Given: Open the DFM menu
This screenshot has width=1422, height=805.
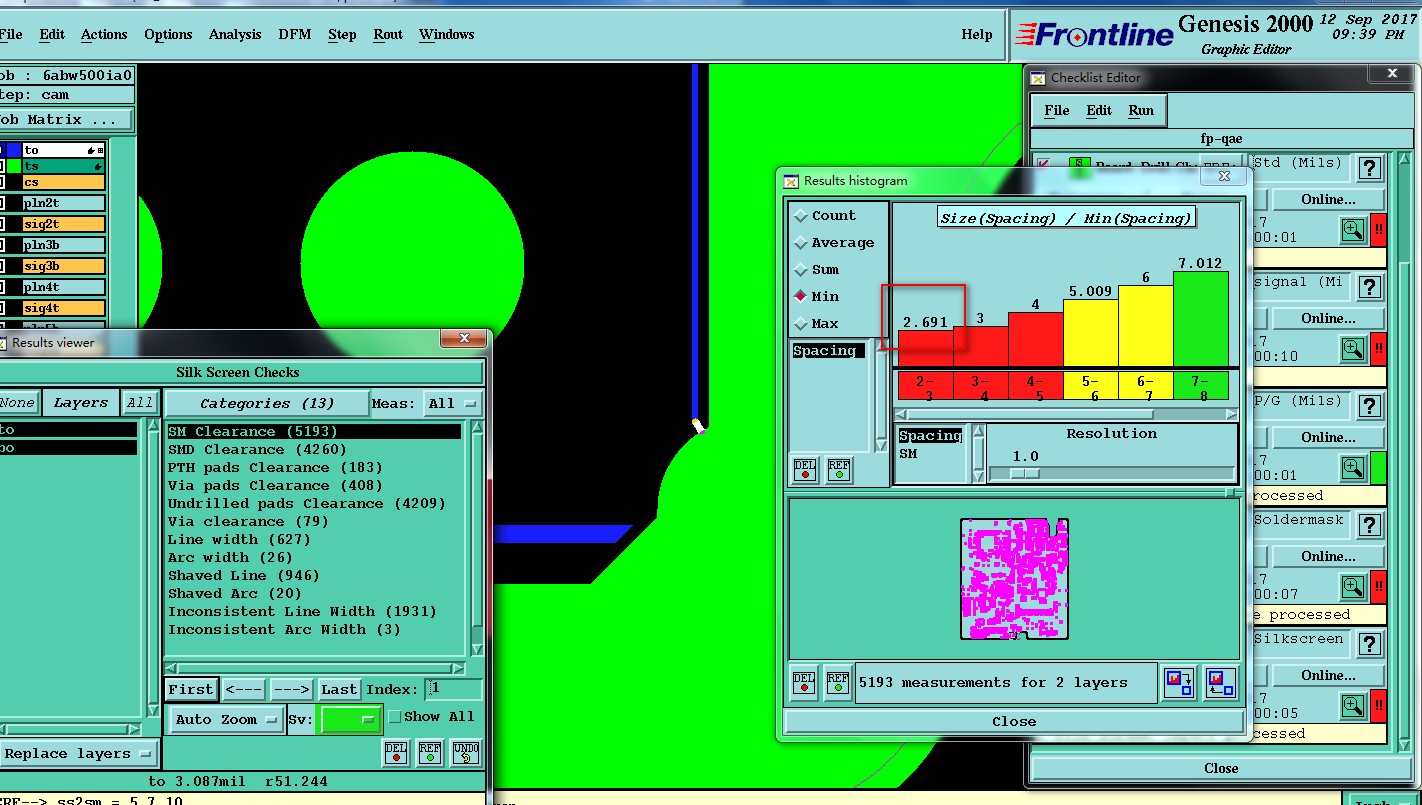Looking at the screenshot, I should [x=295, y=34].
